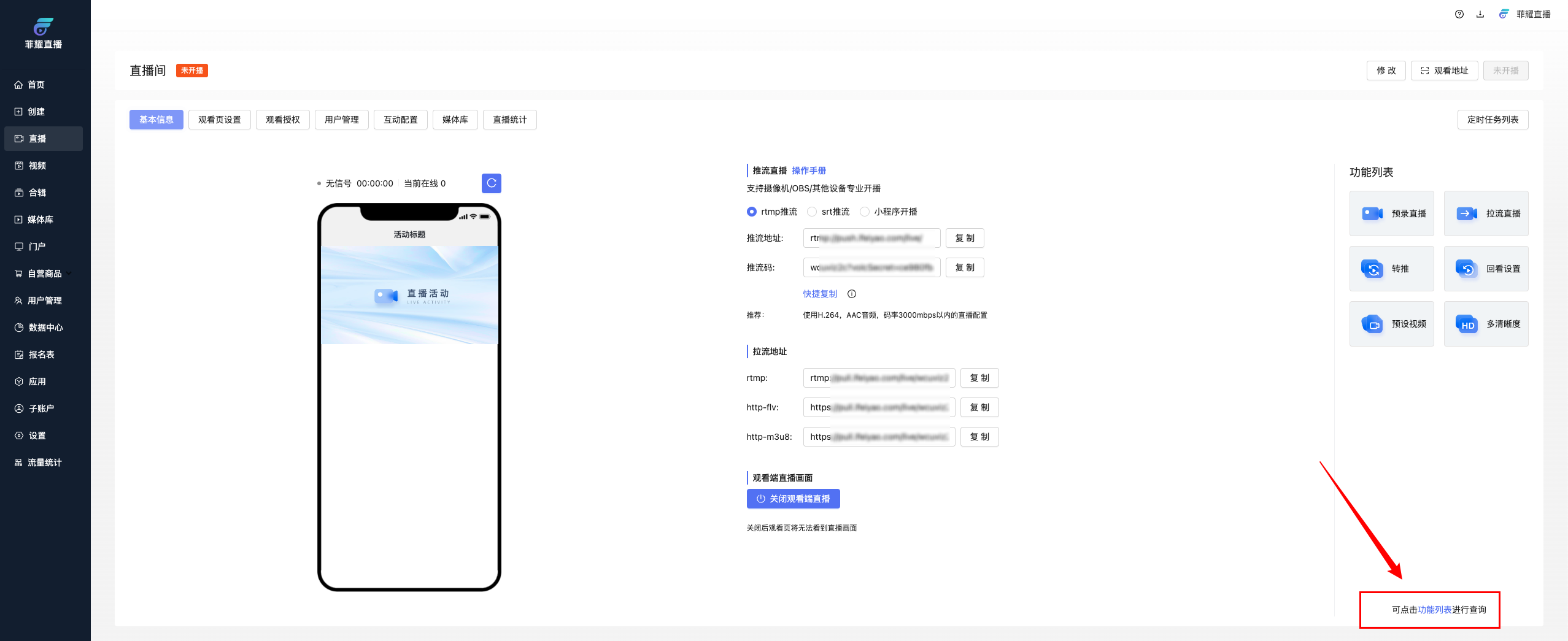
Task: Click the 关闭观看端直播 button
Action: pyautogui.click(x=793, y=499)
